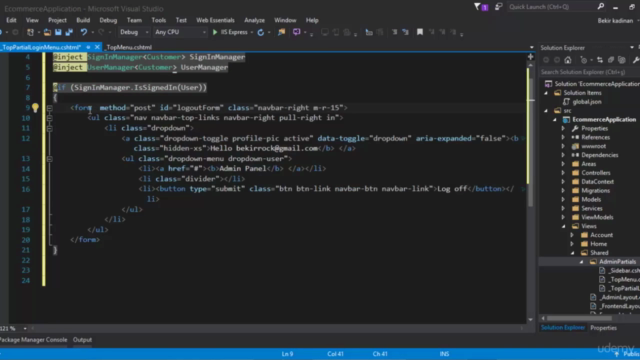Click the Solution Explorer horizontal scrollbar
The height and width of the screenshot is (360, 640).
pos(579,318)
